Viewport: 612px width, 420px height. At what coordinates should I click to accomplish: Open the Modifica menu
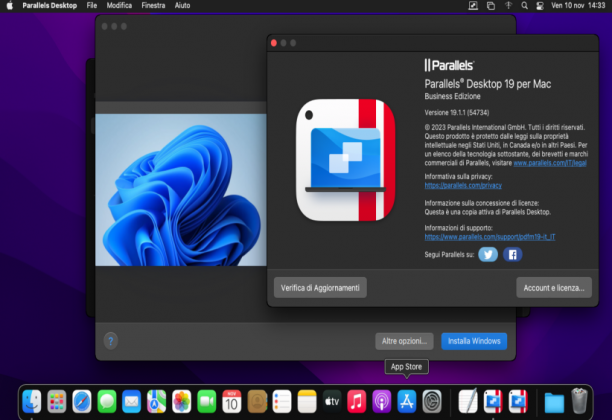[119, 5]
